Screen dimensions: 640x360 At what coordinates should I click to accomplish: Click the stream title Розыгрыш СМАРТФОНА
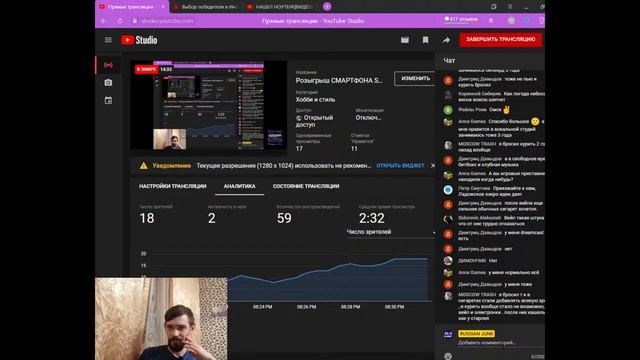[x=339, y=80]
